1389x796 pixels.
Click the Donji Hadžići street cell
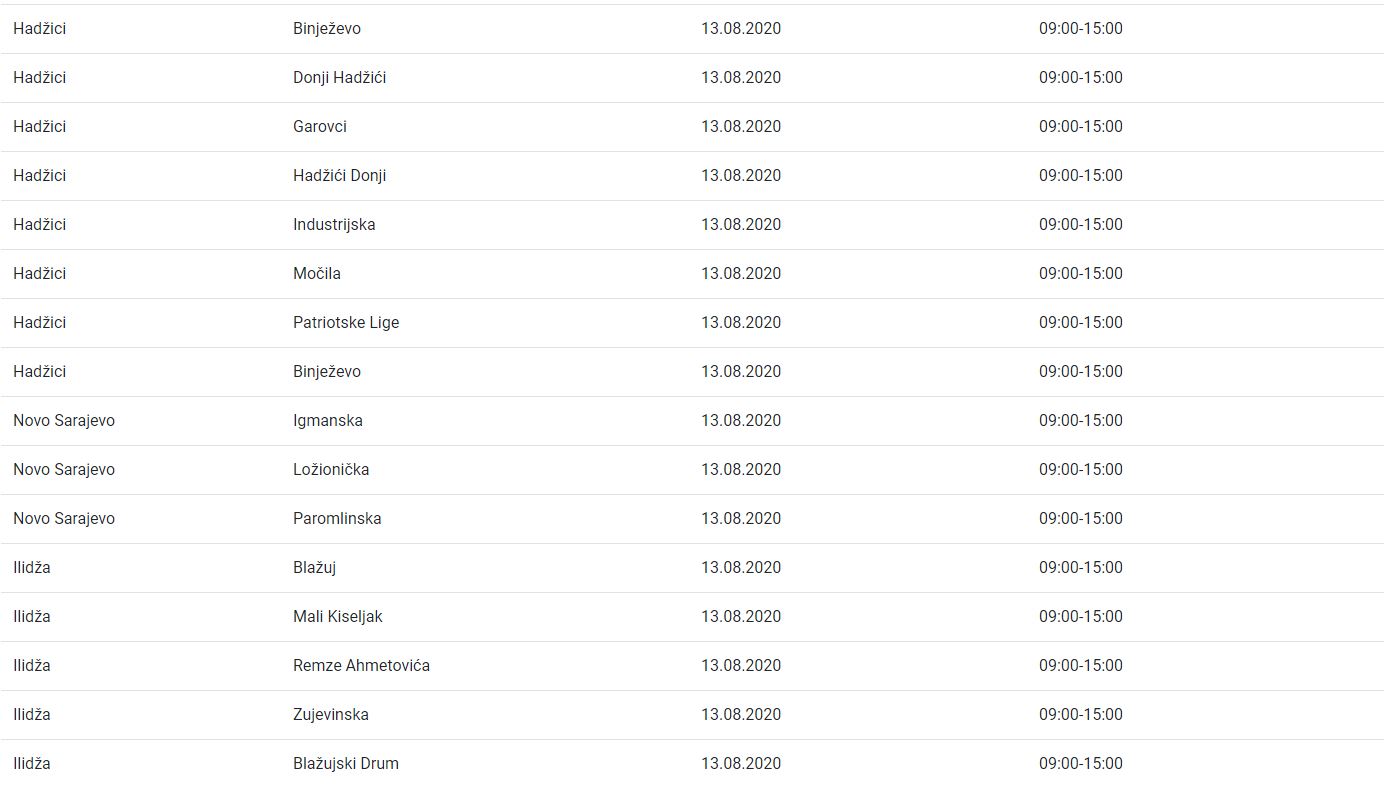339,78
